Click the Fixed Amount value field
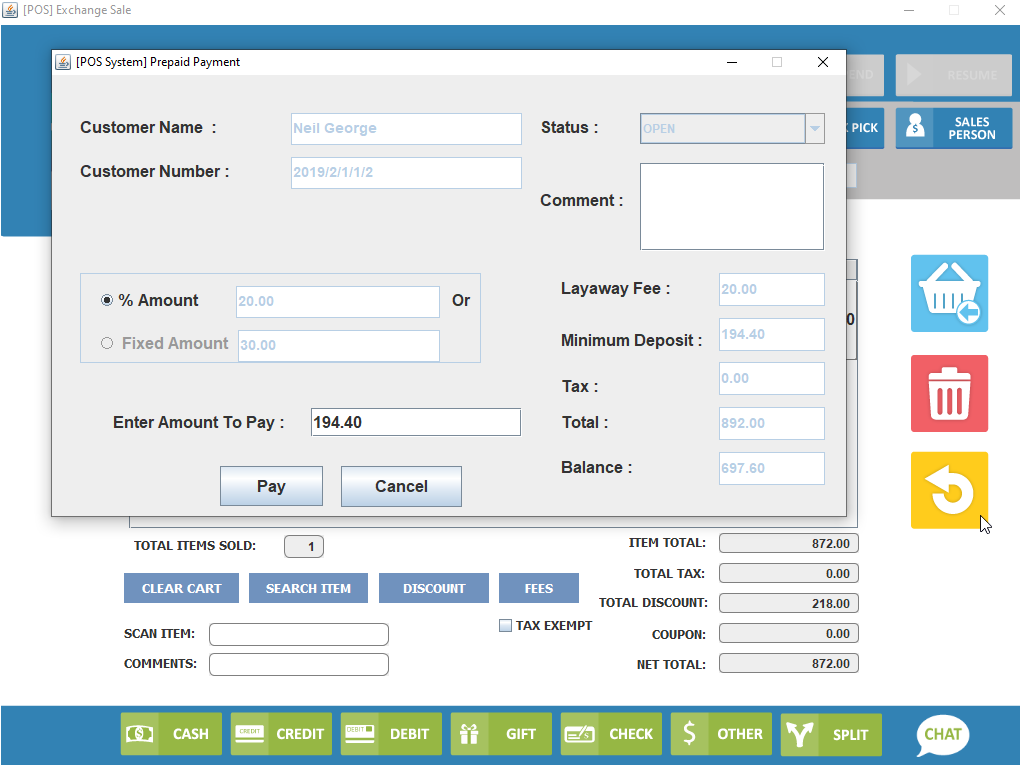 [x=338, y=345]
